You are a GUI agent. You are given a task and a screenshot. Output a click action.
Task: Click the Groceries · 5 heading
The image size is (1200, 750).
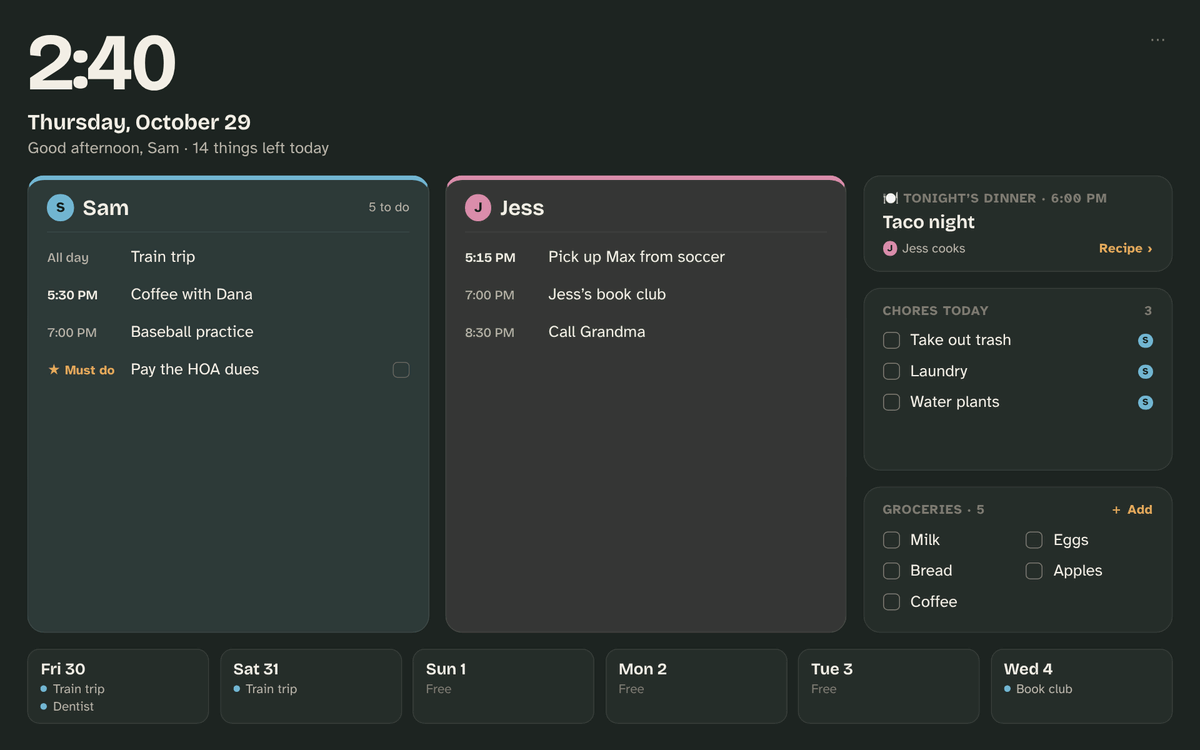click(x=933, y=509)
